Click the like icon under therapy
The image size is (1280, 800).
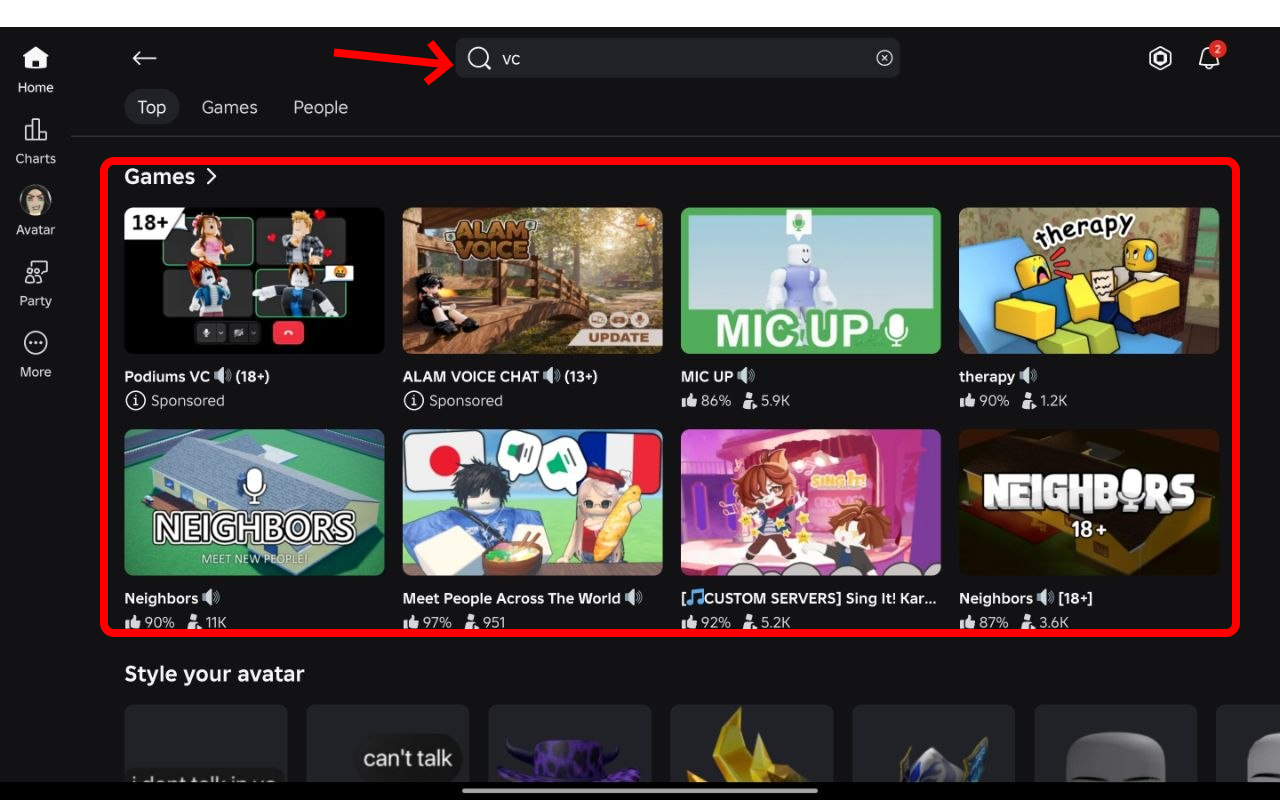pos(967,401)
